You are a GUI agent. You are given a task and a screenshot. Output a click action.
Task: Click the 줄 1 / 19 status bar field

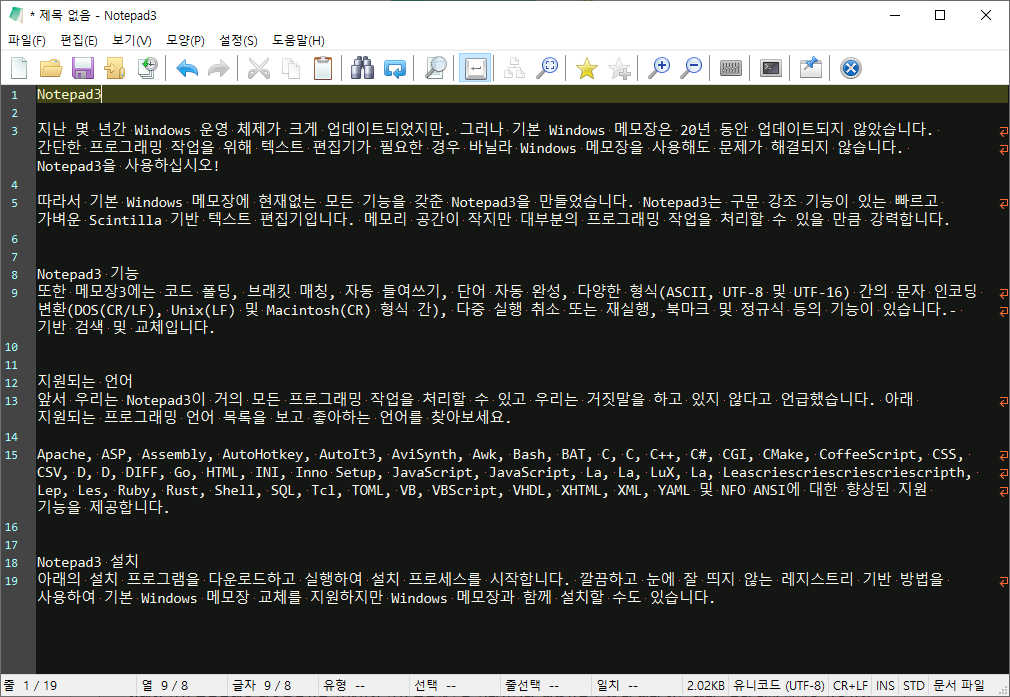[x=70, y=685]
